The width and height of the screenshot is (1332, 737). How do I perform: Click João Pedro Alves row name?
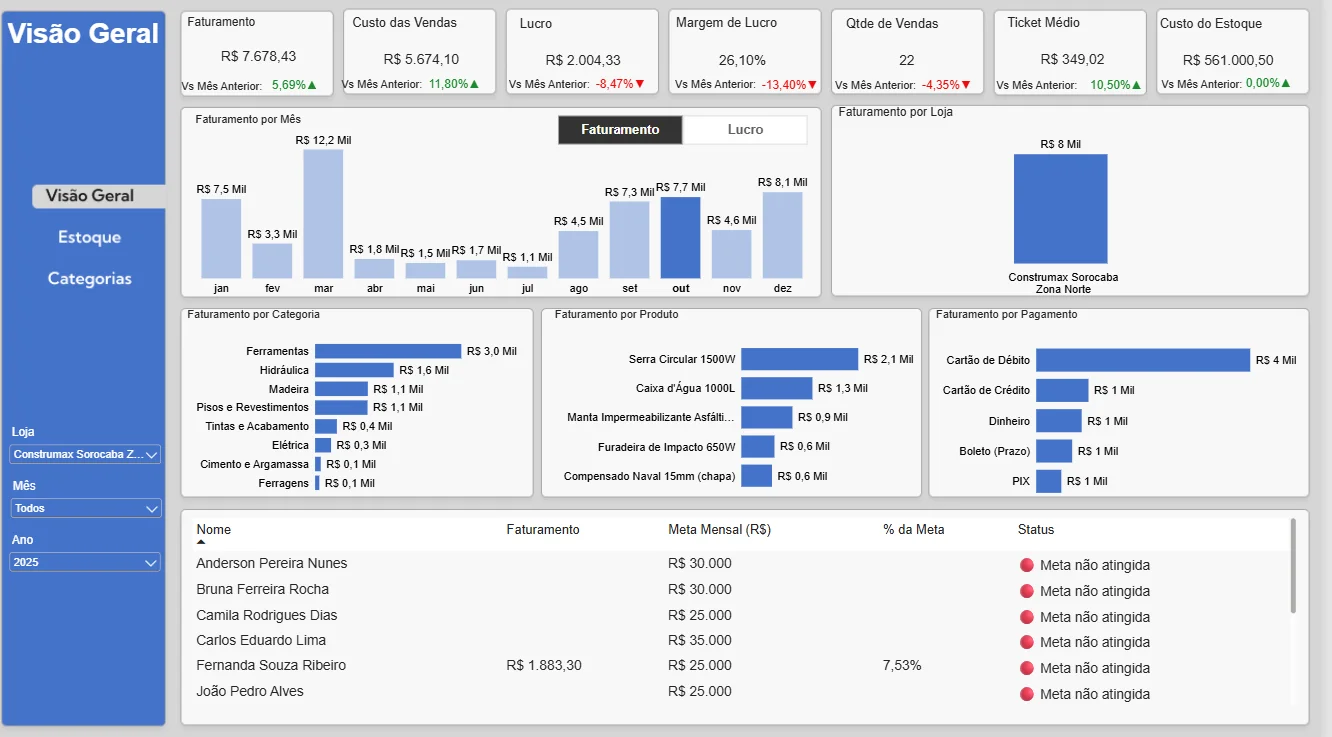[250, 691]
